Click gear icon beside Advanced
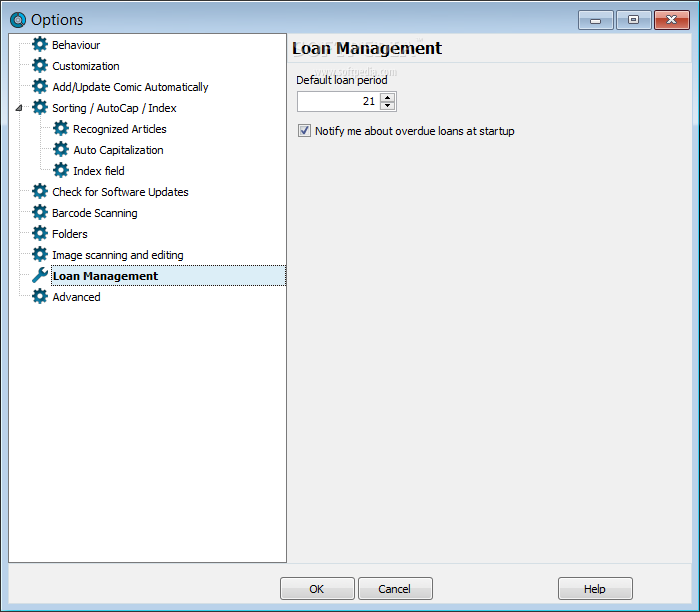 [40, 296]
